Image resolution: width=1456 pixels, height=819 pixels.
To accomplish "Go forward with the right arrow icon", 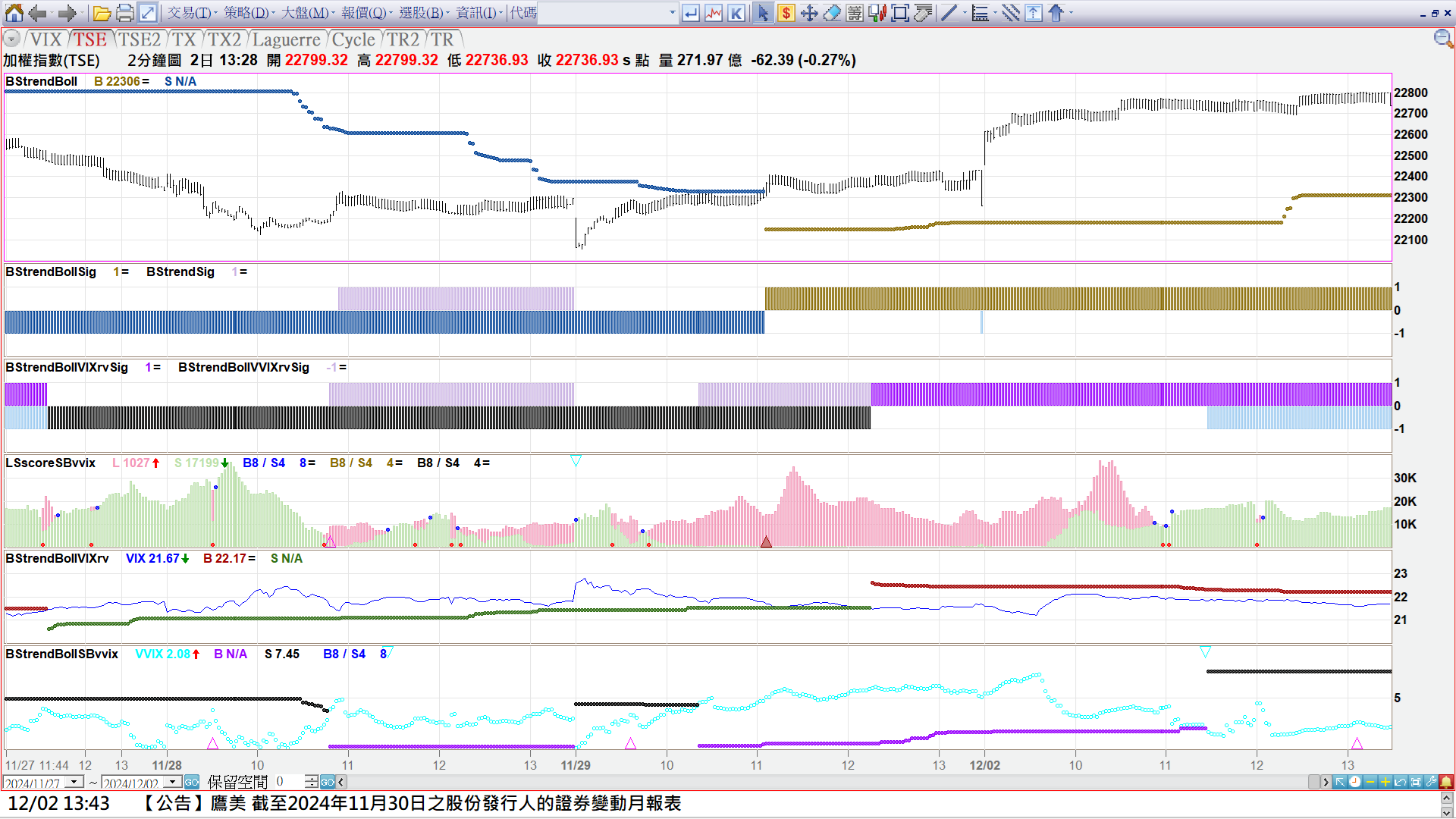I will tap(67, 13).
